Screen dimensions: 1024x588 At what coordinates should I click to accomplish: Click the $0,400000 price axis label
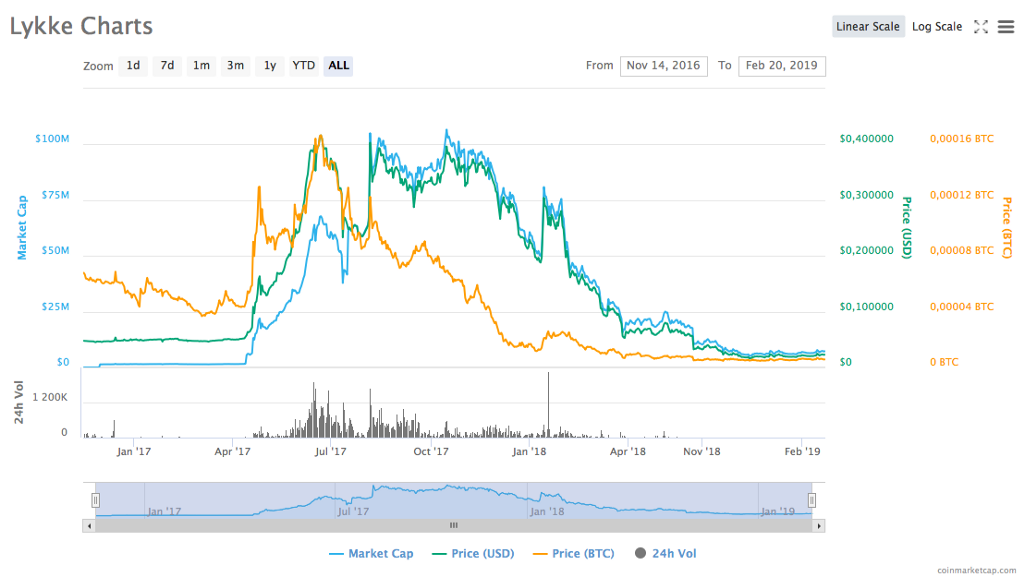[x=867, y=139]
